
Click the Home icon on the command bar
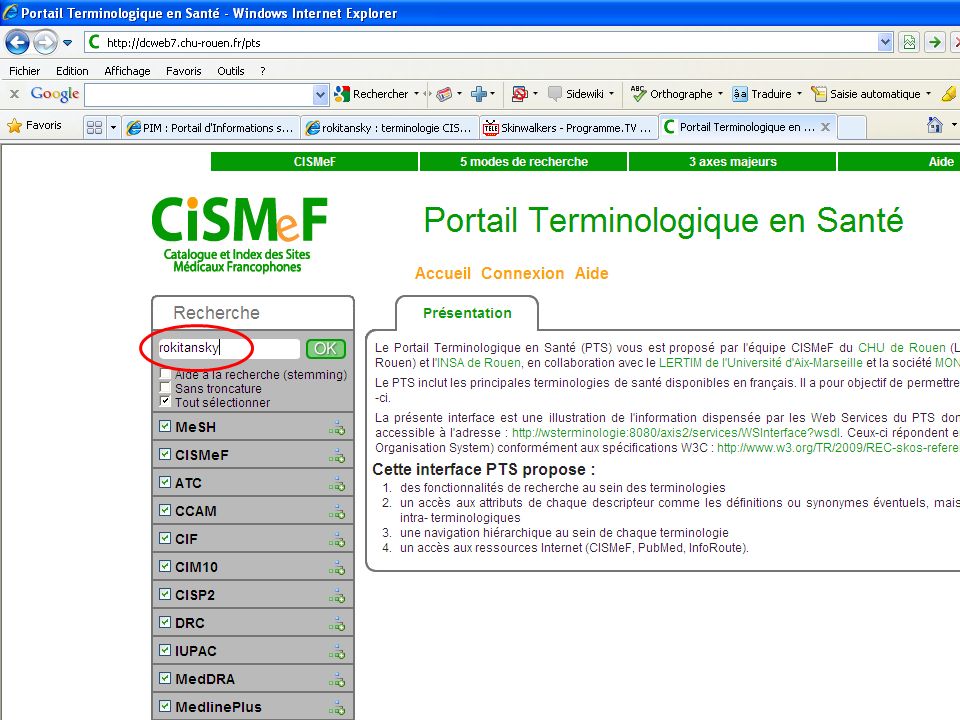[x=935, y=126]
